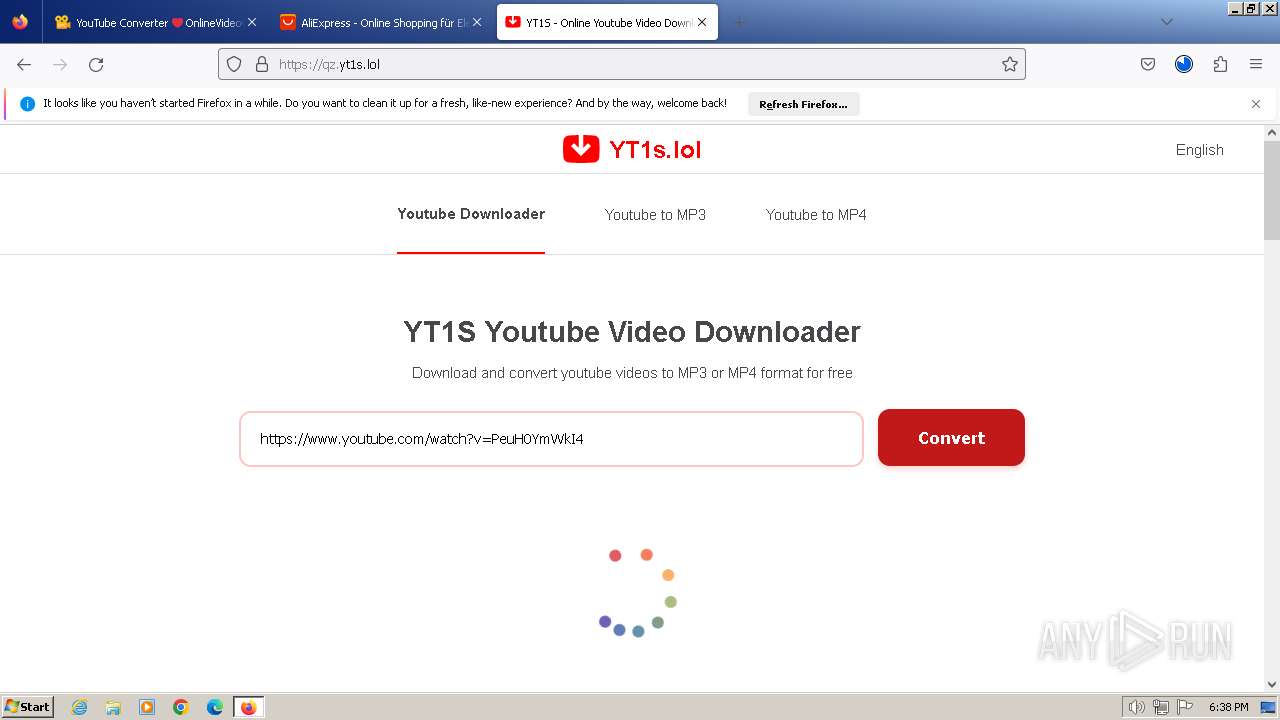Focus the YouTube URL input field

point(551,439)
